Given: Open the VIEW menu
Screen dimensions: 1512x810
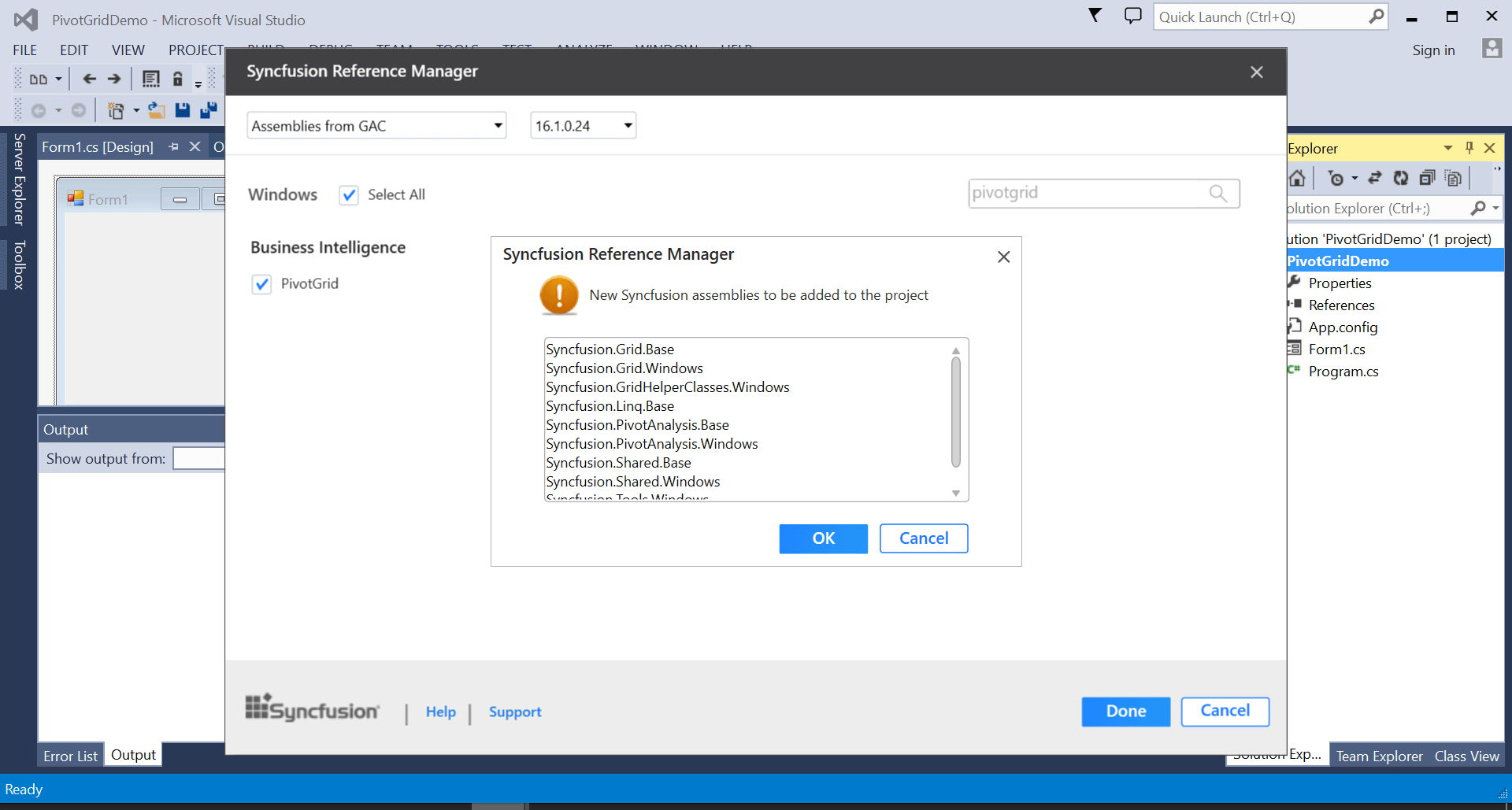Looking at the screenshot, I should [128, 50].
